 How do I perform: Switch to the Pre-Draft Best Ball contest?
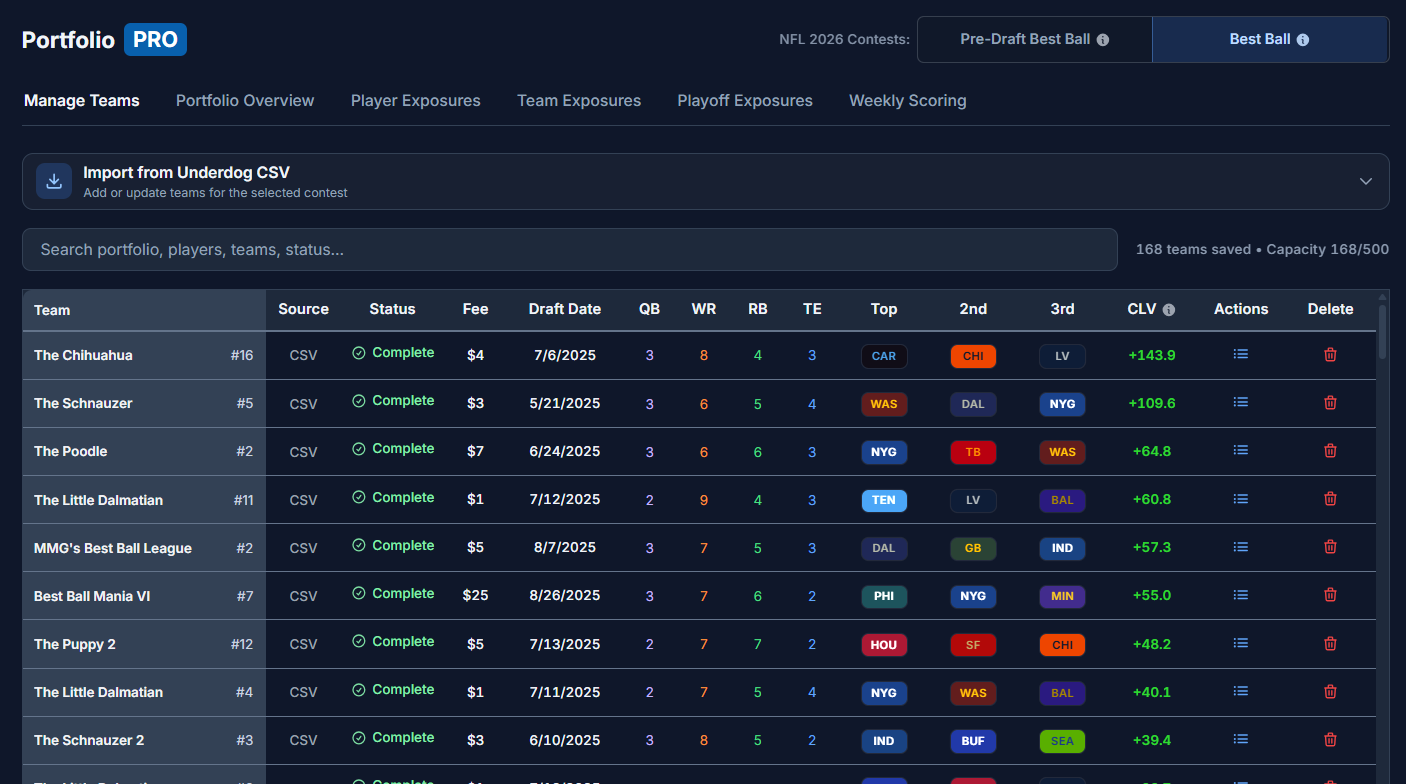tap(1023, 39)
